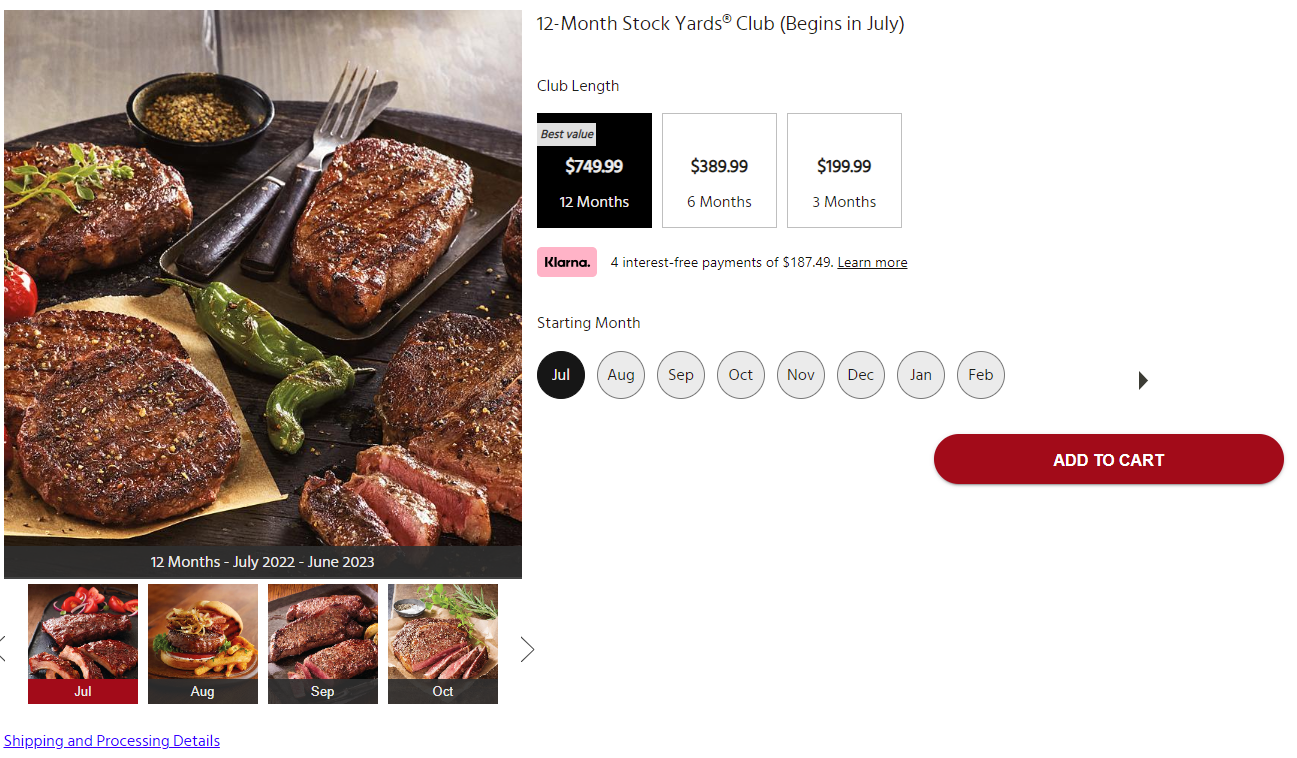Image resolution: width=1297 pixels, height=758 pixels.
Task: Advance thumbnail carousel with right chevron
Action: coord(527,649)
